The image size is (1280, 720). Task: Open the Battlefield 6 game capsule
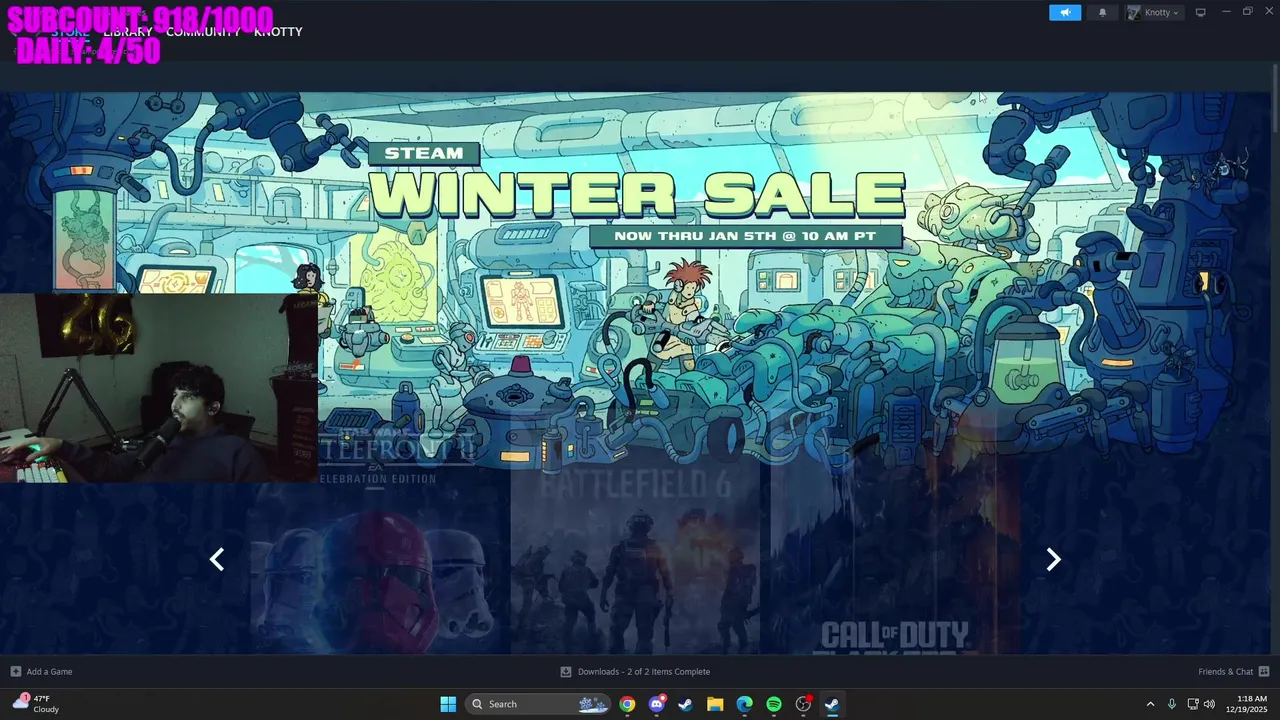click(635, 555)
